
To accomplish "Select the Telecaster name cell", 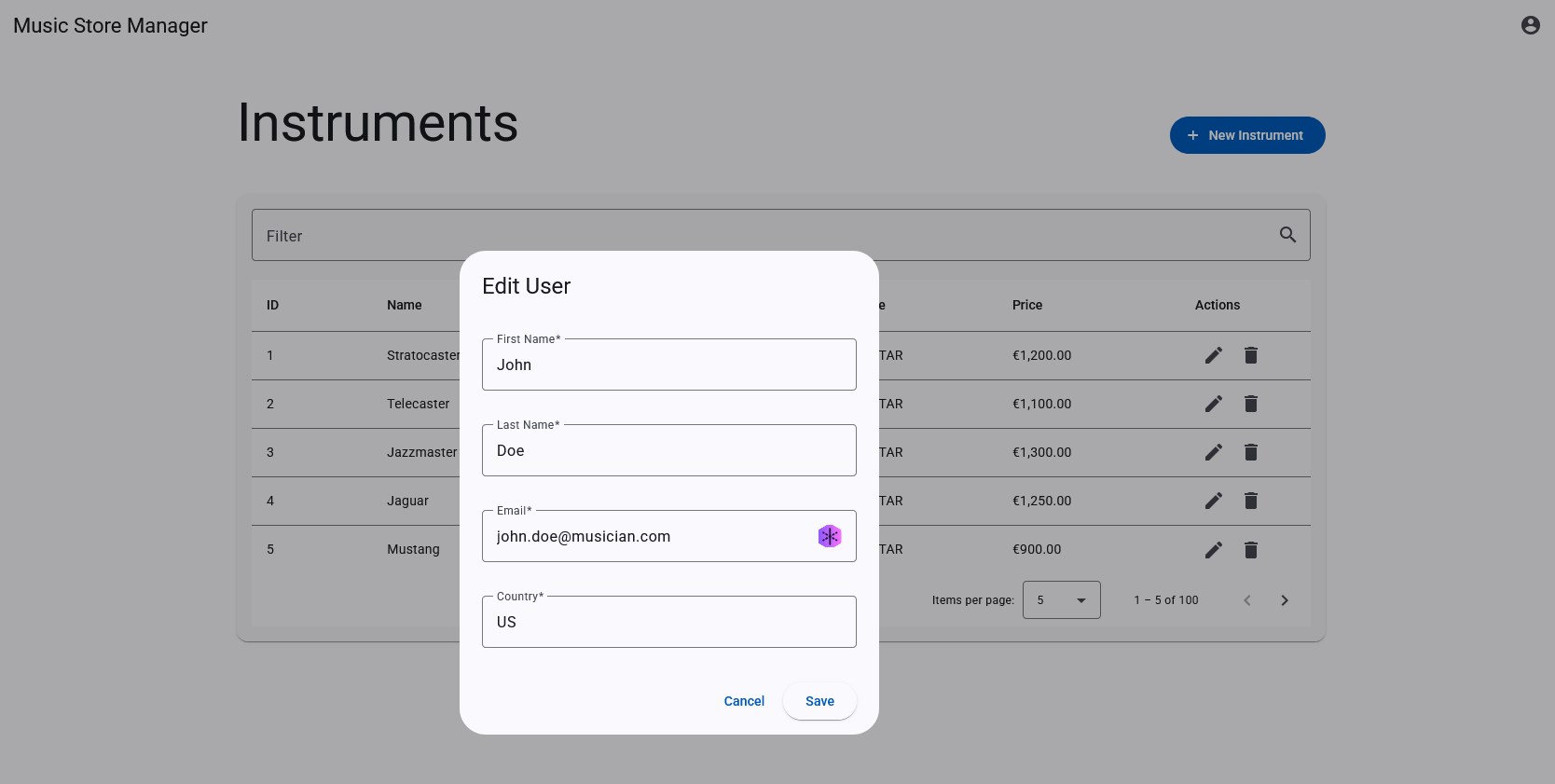I will click(418, 404).
